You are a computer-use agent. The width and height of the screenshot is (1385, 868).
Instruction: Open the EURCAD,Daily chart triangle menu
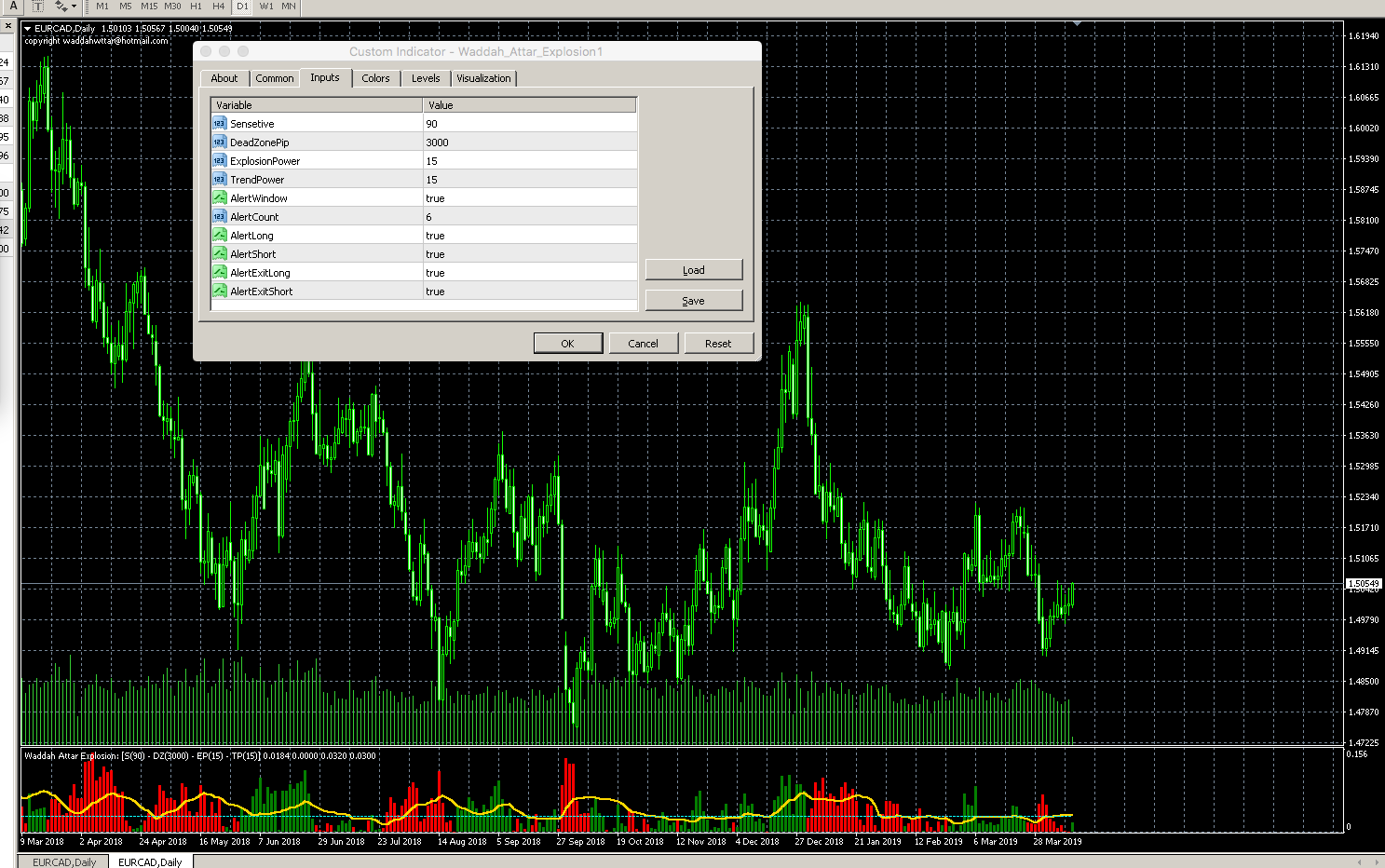[28, 29]
